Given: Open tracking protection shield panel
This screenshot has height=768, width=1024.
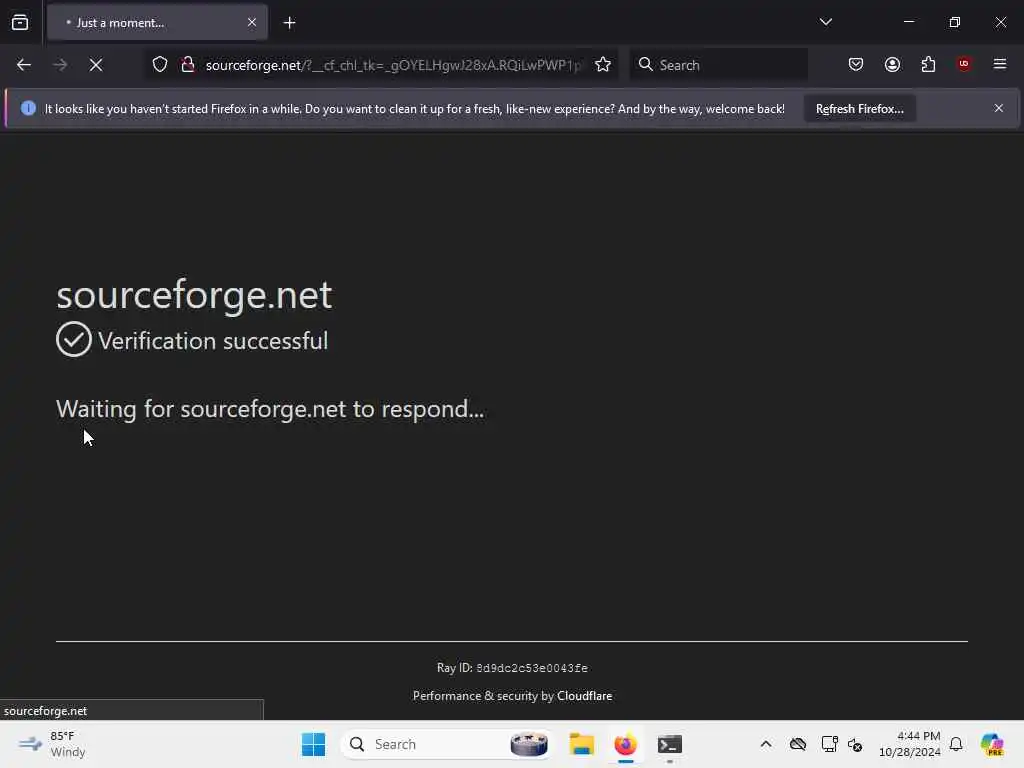Looking at the screenshot, I should [x=160, y=65].
